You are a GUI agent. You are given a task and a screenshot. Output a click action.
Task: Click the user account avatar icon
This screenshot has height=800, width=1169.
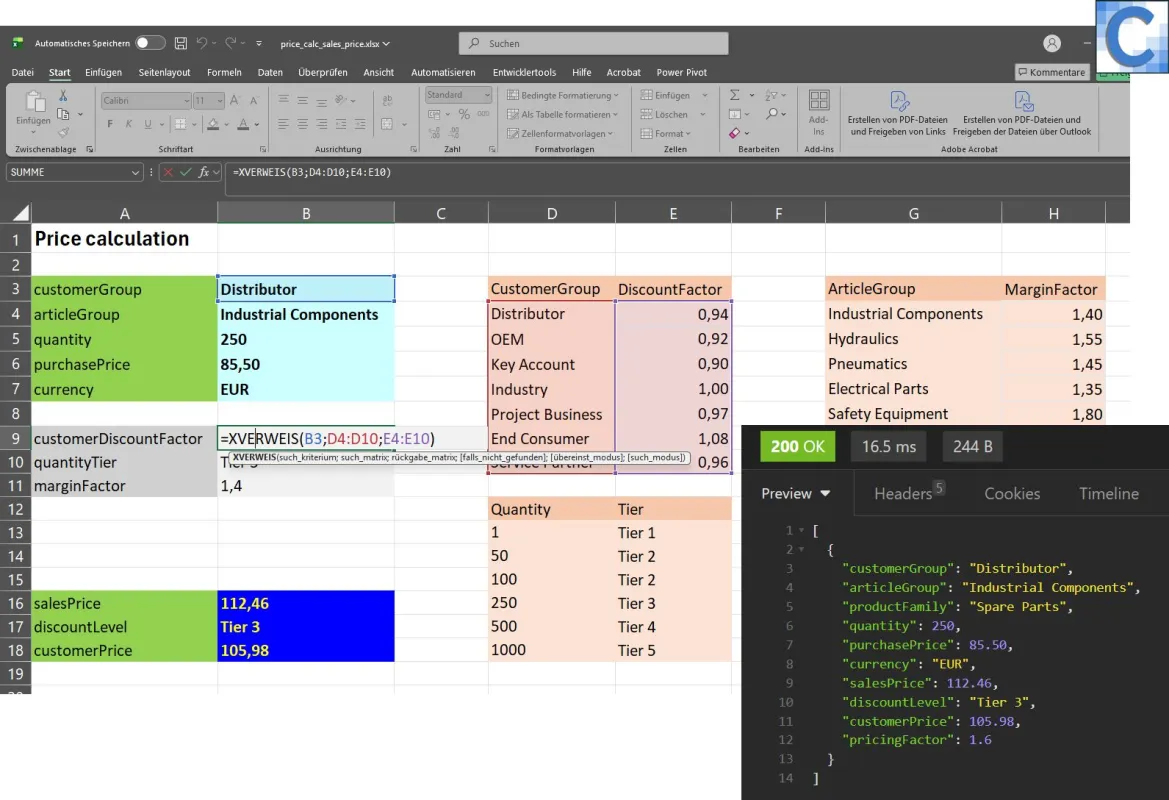point(1052,43)
